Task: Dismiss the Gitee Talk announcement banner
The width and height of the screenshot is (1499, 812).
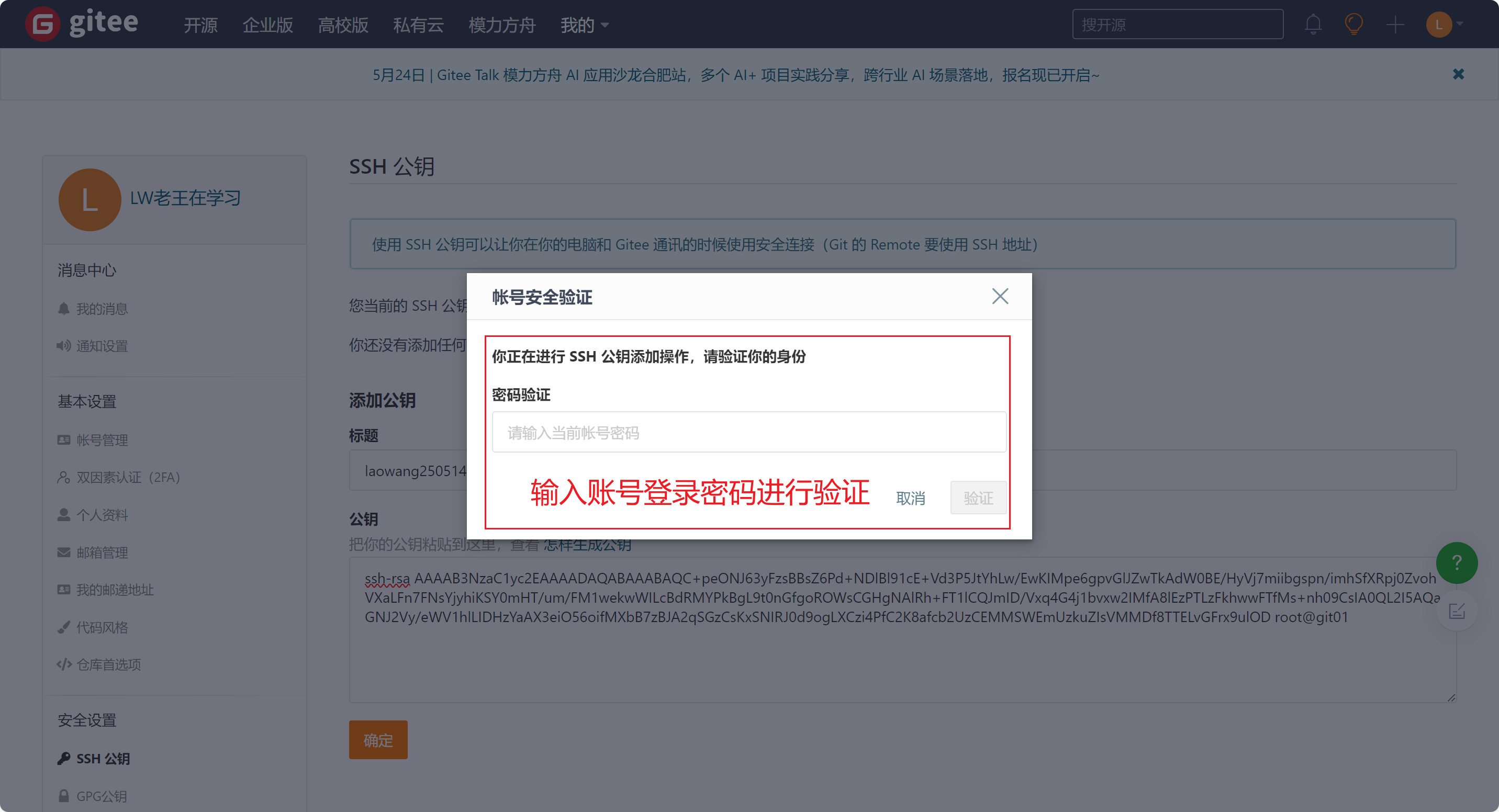Action: point(1458,74)
